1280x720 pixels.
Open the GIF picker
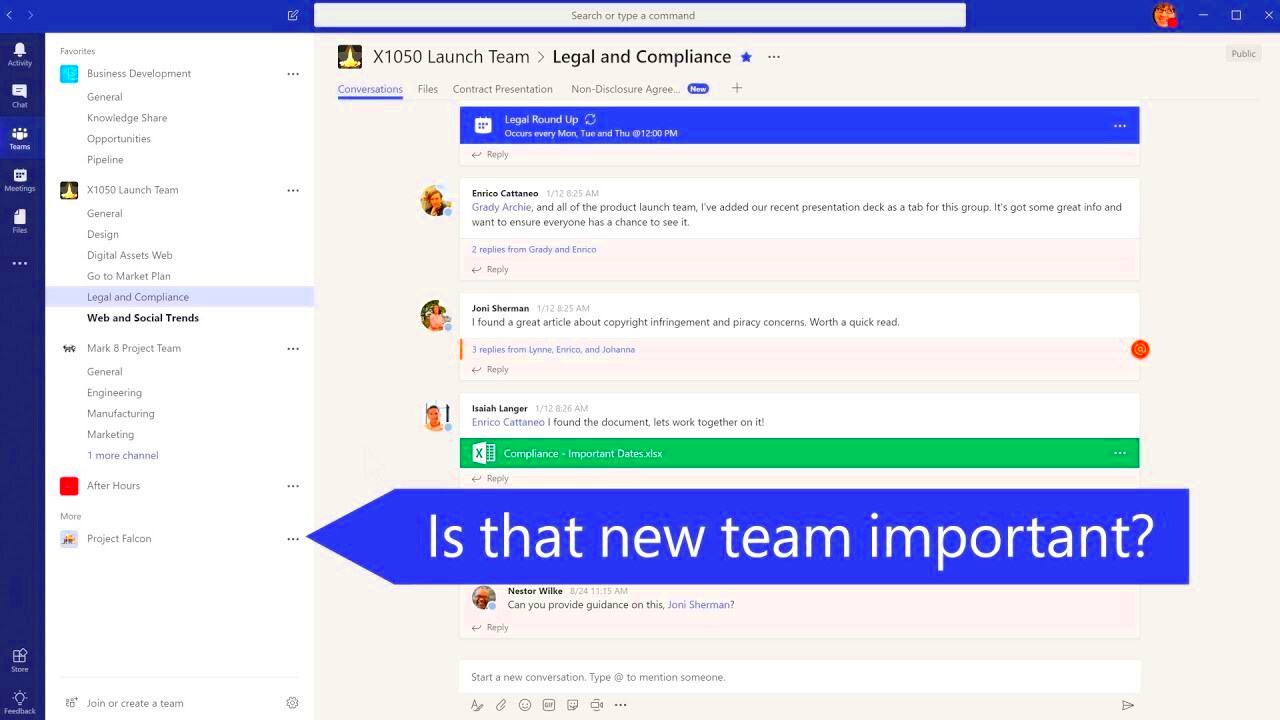point(549,705)
